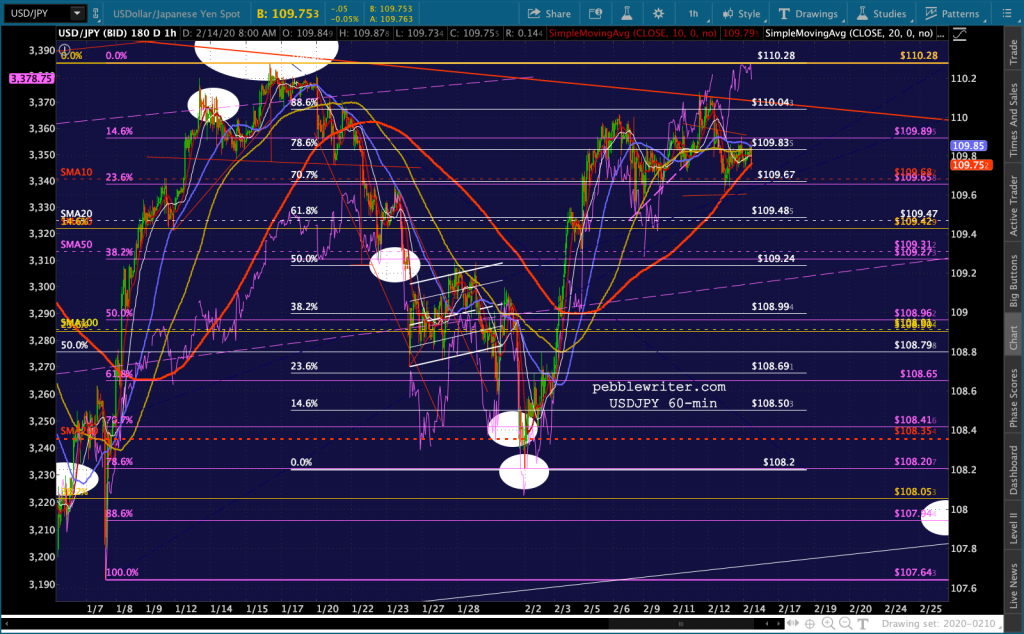1024x634 pixels.
Task: Open the Times And Sales side tab
Action: click(x=1014, y=119)
